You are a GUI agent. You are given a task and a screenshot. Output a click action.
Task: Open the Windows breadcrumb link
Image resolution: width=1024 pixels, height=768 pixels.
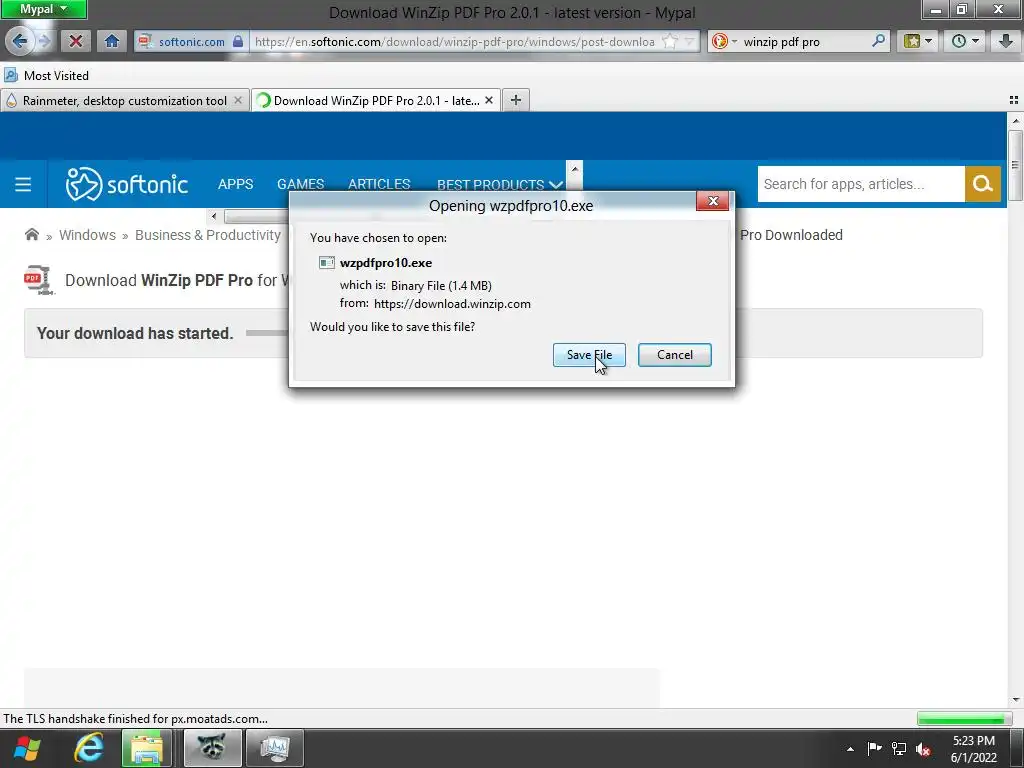[x=88, y=235]
